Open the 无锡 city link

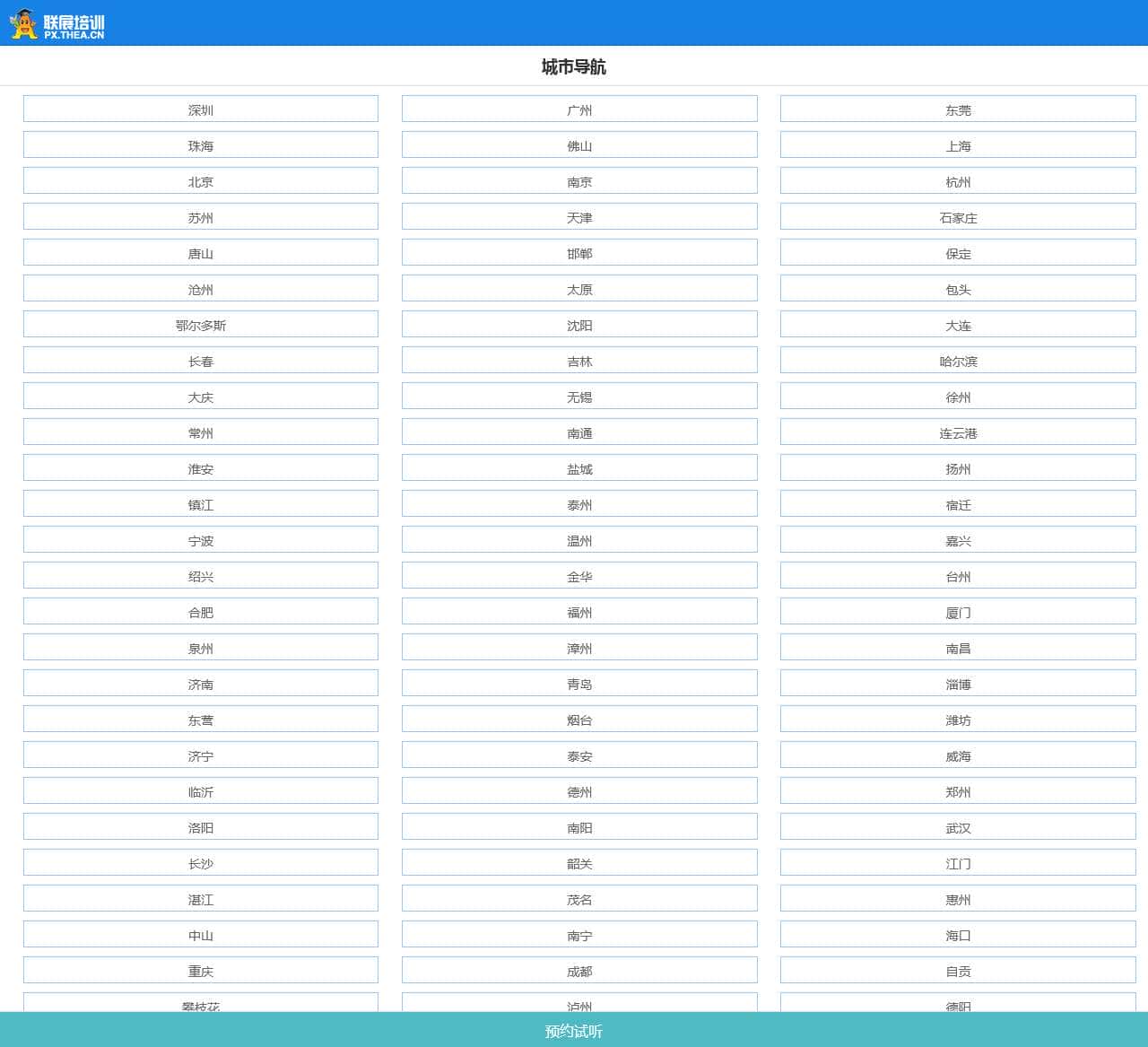(x=579, y=397)
